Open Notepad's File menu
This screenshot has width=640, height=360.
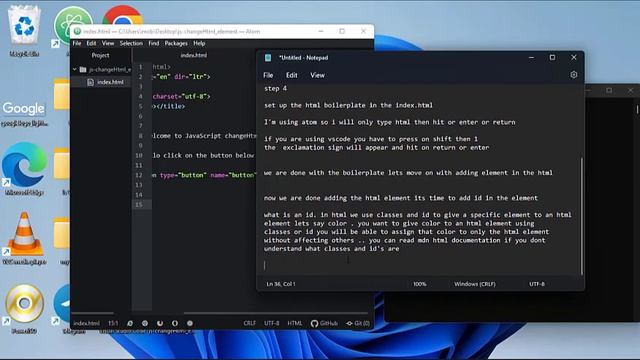268,75
